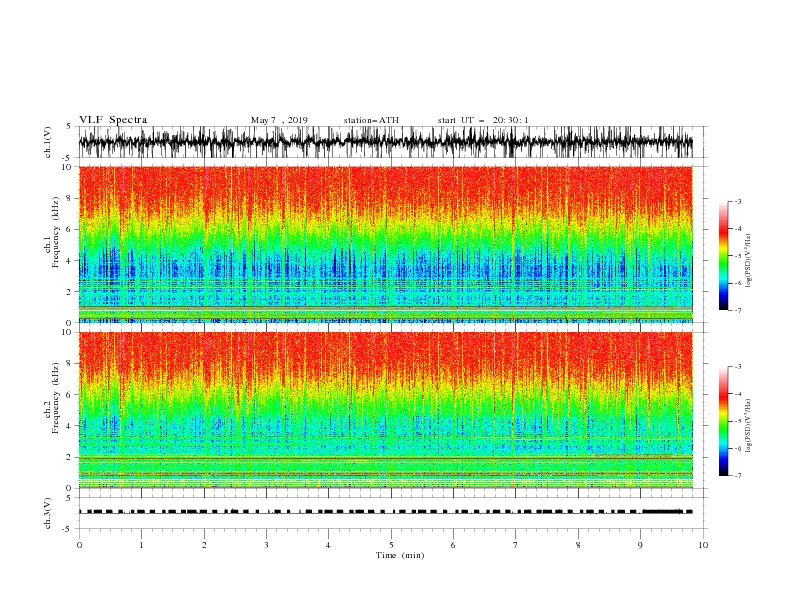This screenshot has width=792, height=612.
Task: Click the "-3" label on ch.1 color bar
Action: (x=737, y=201)
